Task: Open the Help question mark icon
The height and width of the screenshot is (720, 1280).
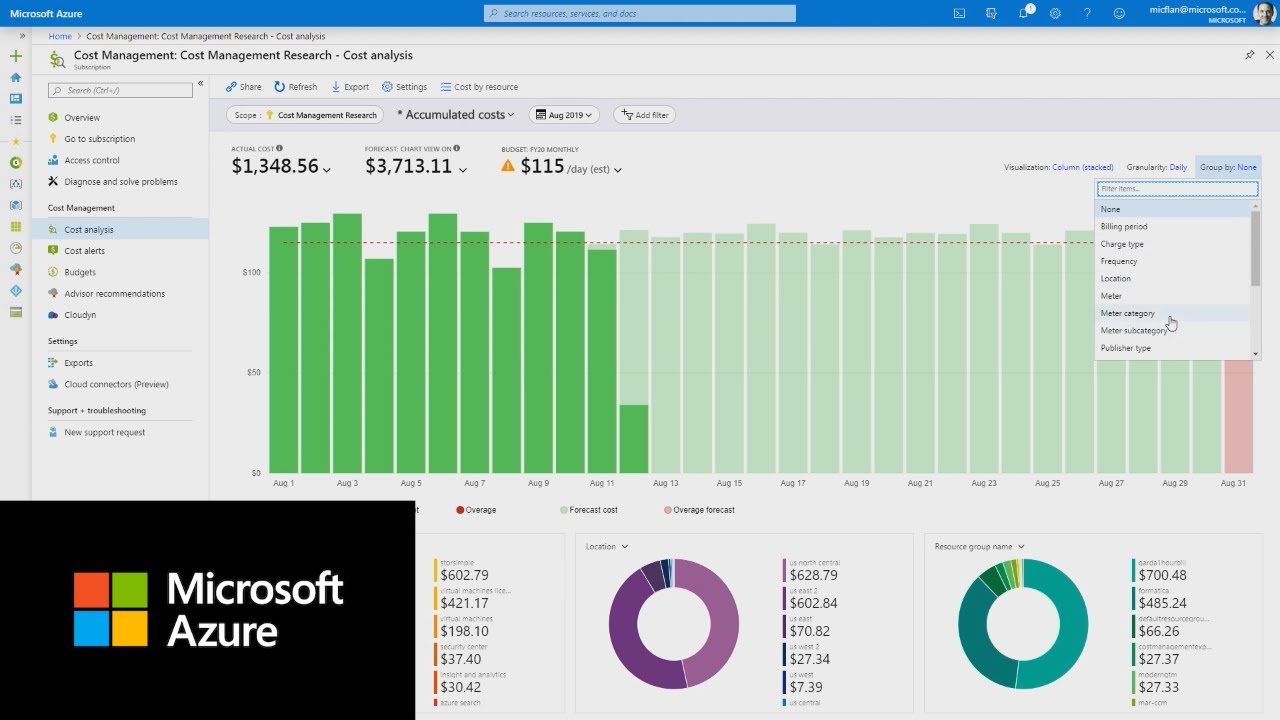Action: (x=1087, y=13)
